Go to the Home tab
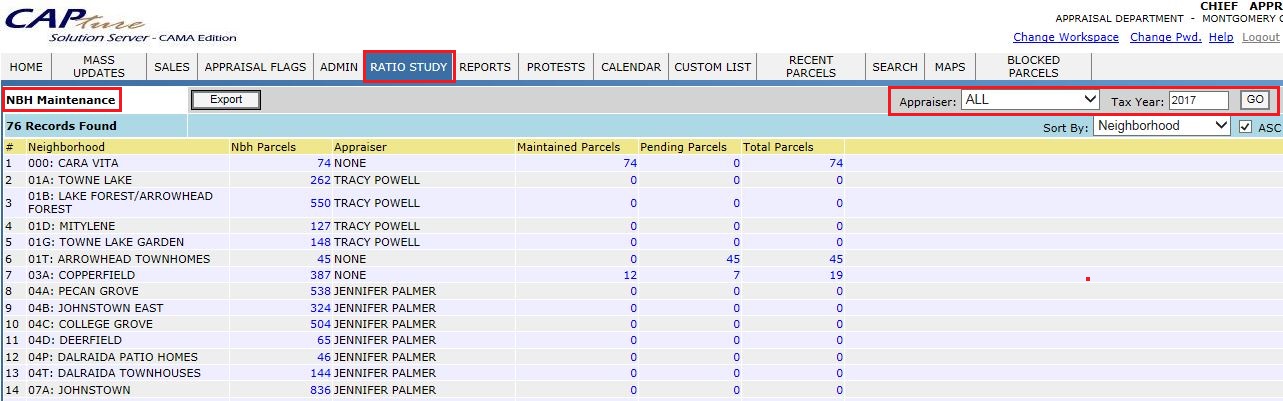 click(26, 67)
